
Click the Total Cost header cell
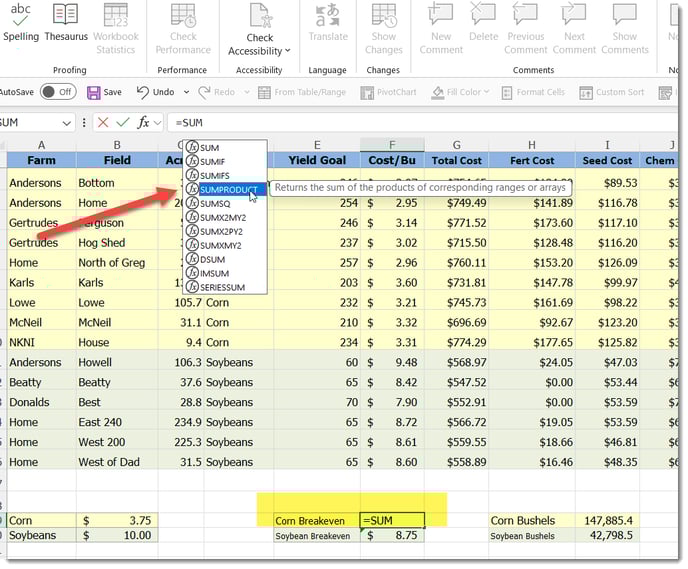(456, 161)
